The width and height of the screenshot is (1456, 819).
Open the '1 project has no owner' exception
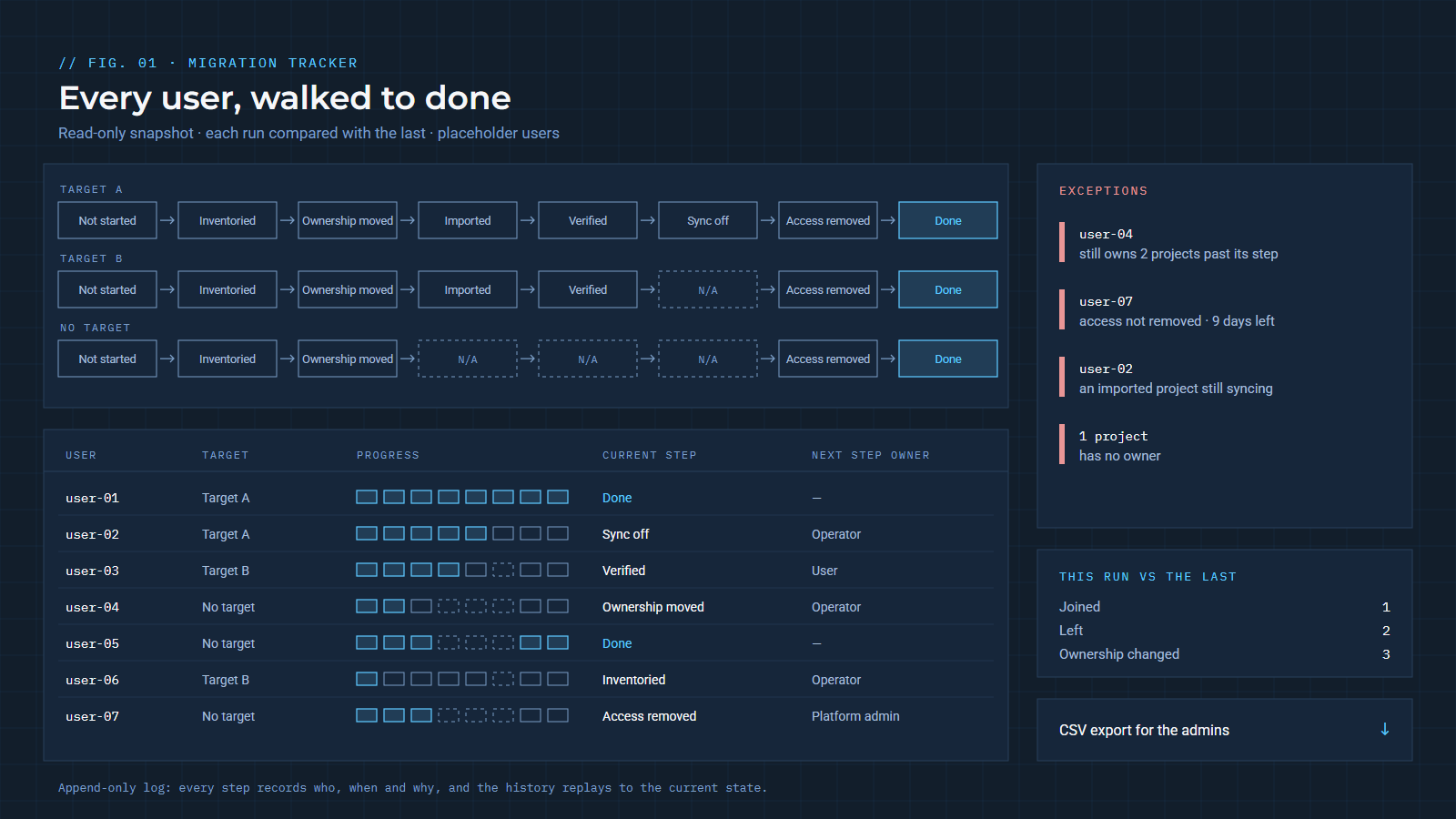click(1111, 445)
